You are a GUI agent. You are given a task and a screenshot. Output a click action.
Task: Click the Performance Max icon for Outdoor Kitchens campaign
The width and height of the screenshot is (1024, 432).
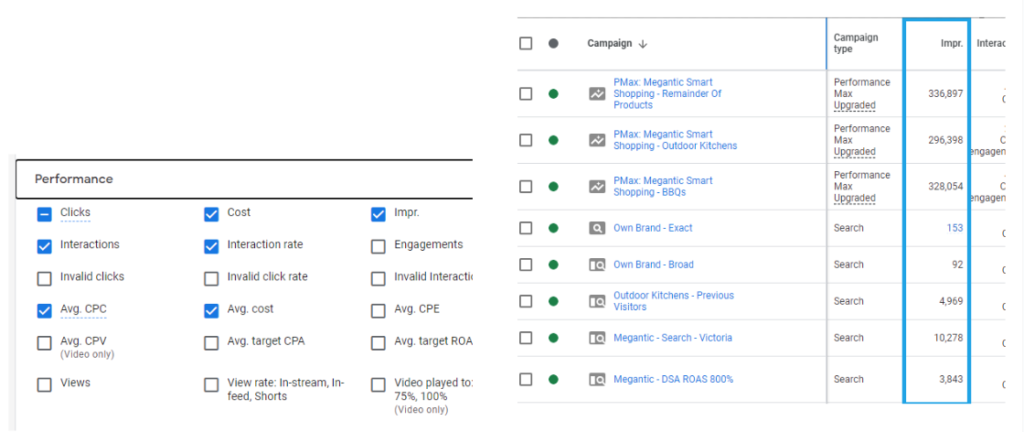click(597, 140)
